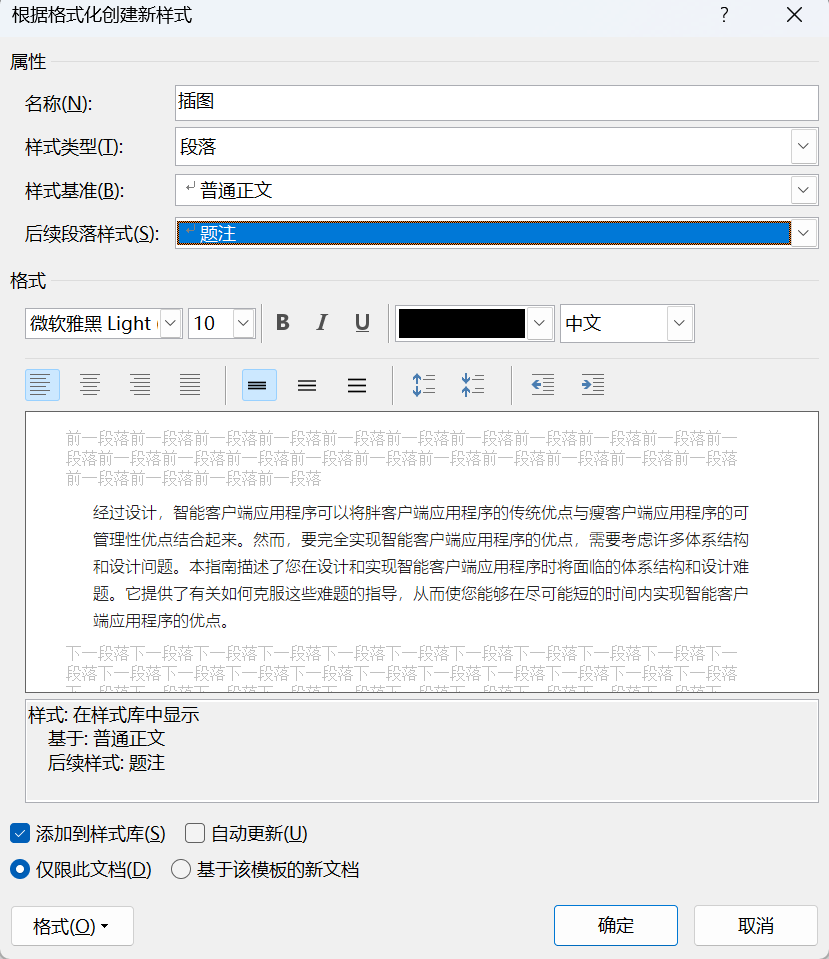This screenshot has height=959, width=829.
Task: Set double line spacing
Action: point(357,385)
